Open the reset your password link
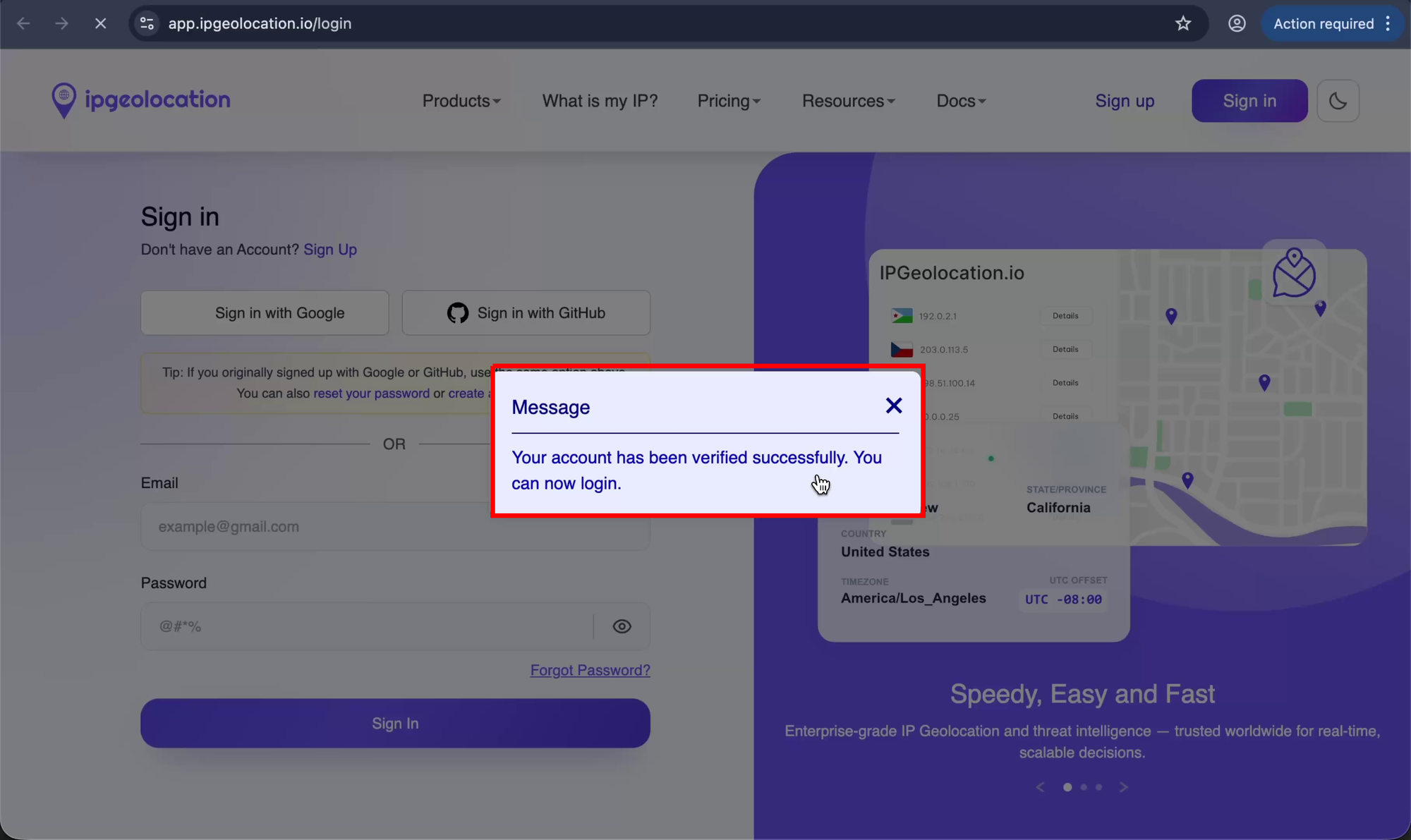Screen dimensions: 1411x840 click(x=371, y=394)
